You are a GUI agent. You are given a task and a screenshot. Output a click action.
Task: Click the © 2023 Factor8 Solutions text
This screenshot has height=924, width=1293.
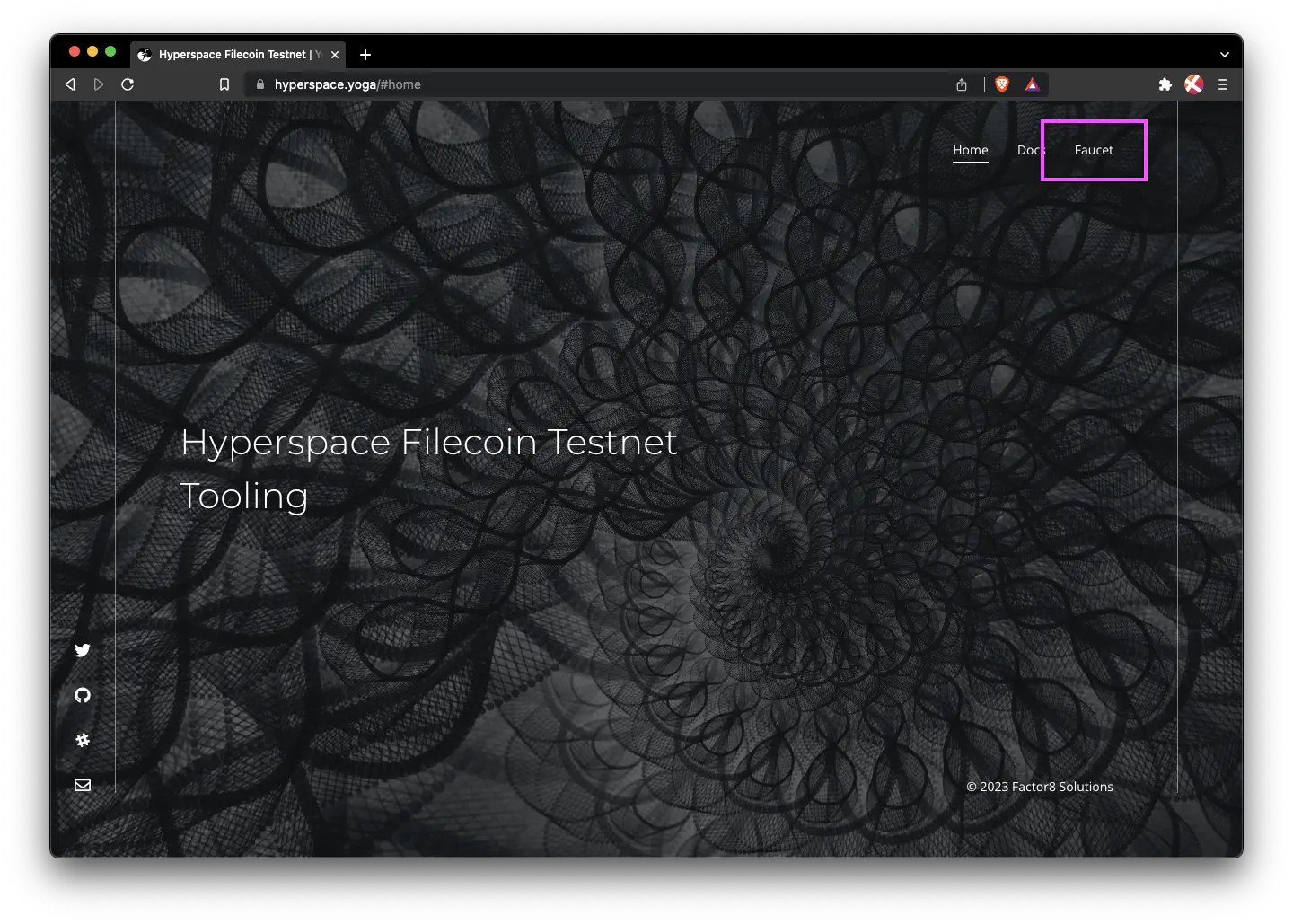(x=1040, y=787)
